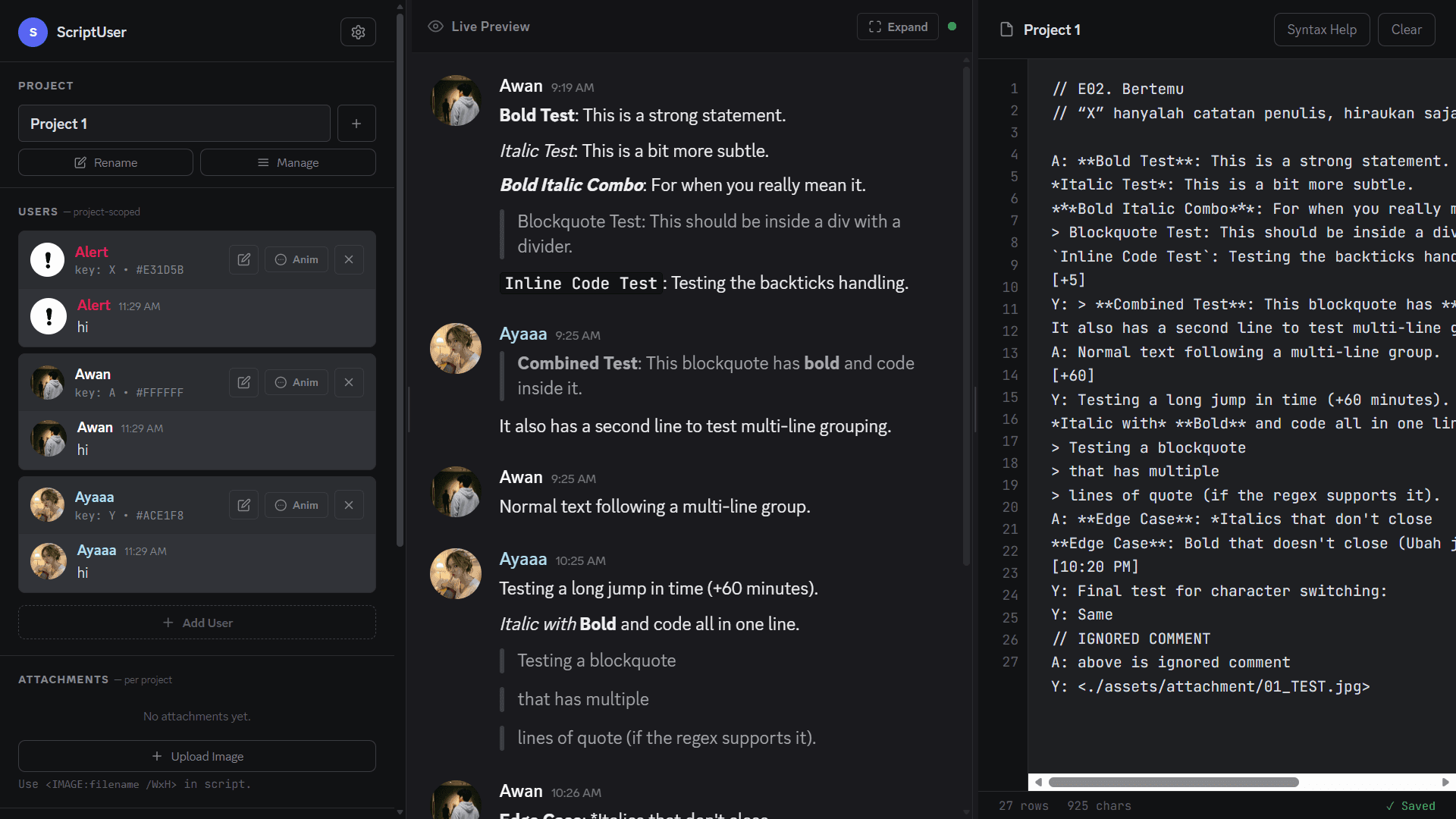Open the Manage project options
Screen dimensions: 1456x819
click(288, 162)
